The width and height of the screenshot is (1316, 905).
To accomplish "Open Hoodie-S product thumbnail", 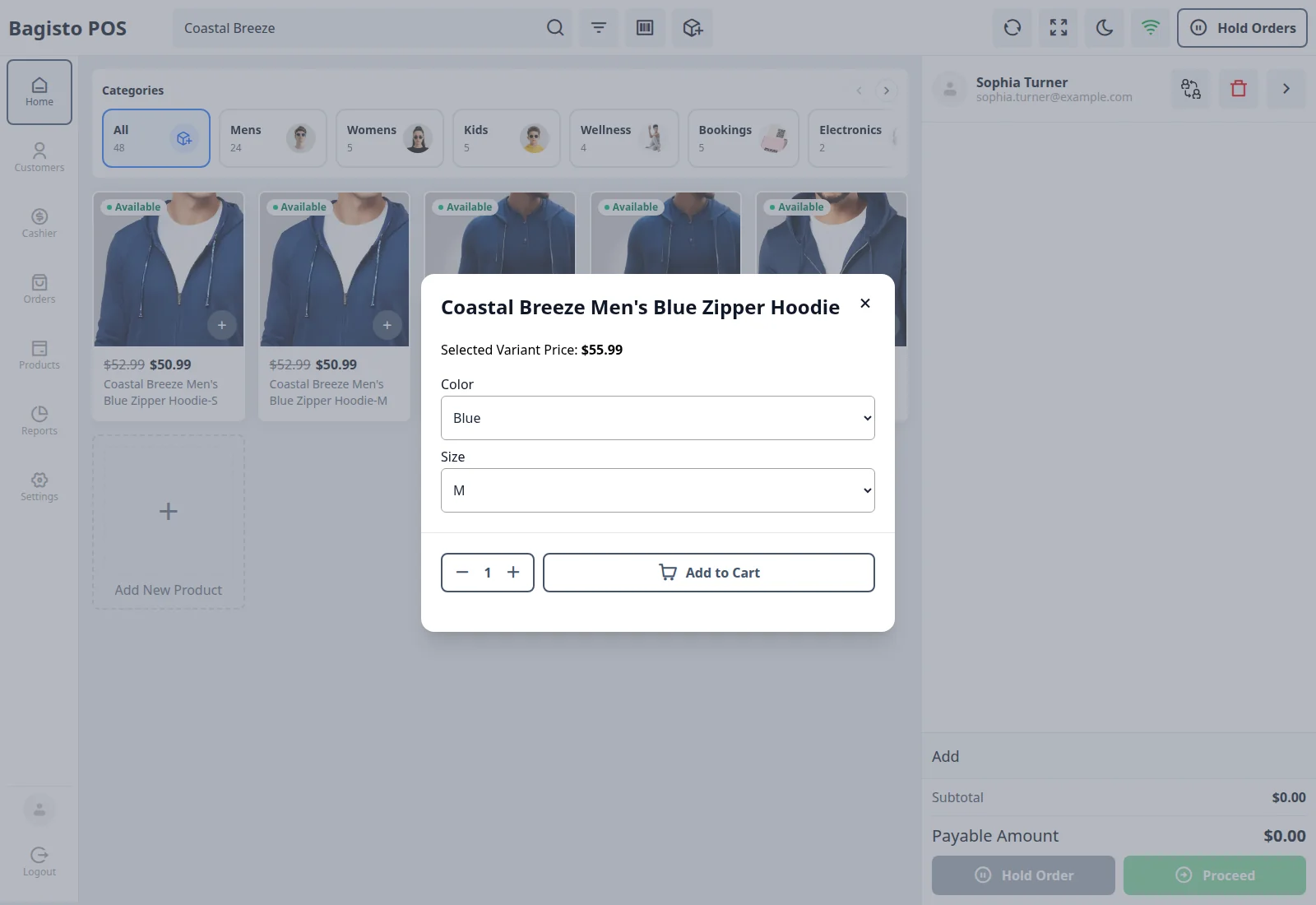I will (x=169, y=269).
